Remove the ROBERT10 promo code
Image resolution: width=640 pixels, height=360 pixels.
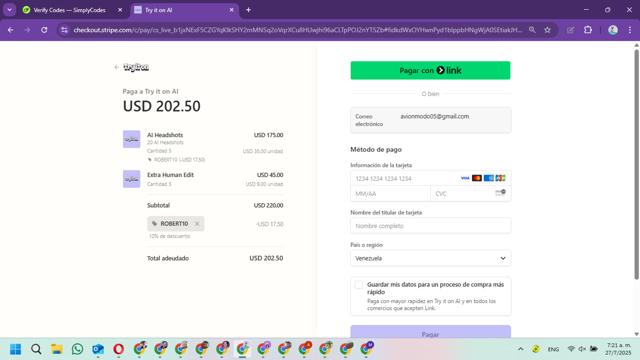click(x=197, y=224)
